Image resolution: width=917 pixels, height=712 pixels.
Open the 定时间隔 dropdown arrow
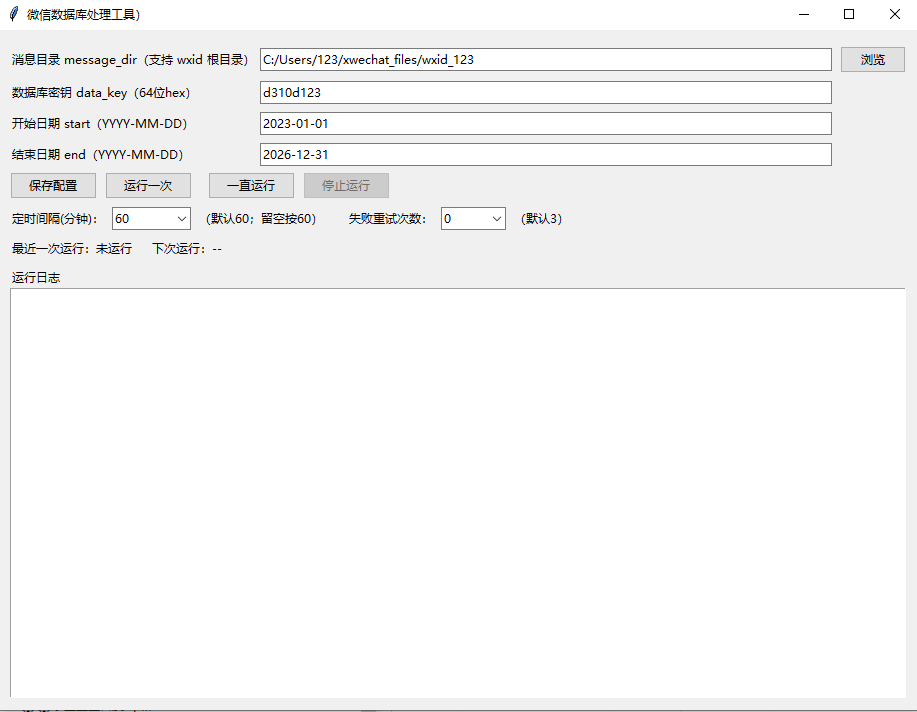(x=182, y=219)
